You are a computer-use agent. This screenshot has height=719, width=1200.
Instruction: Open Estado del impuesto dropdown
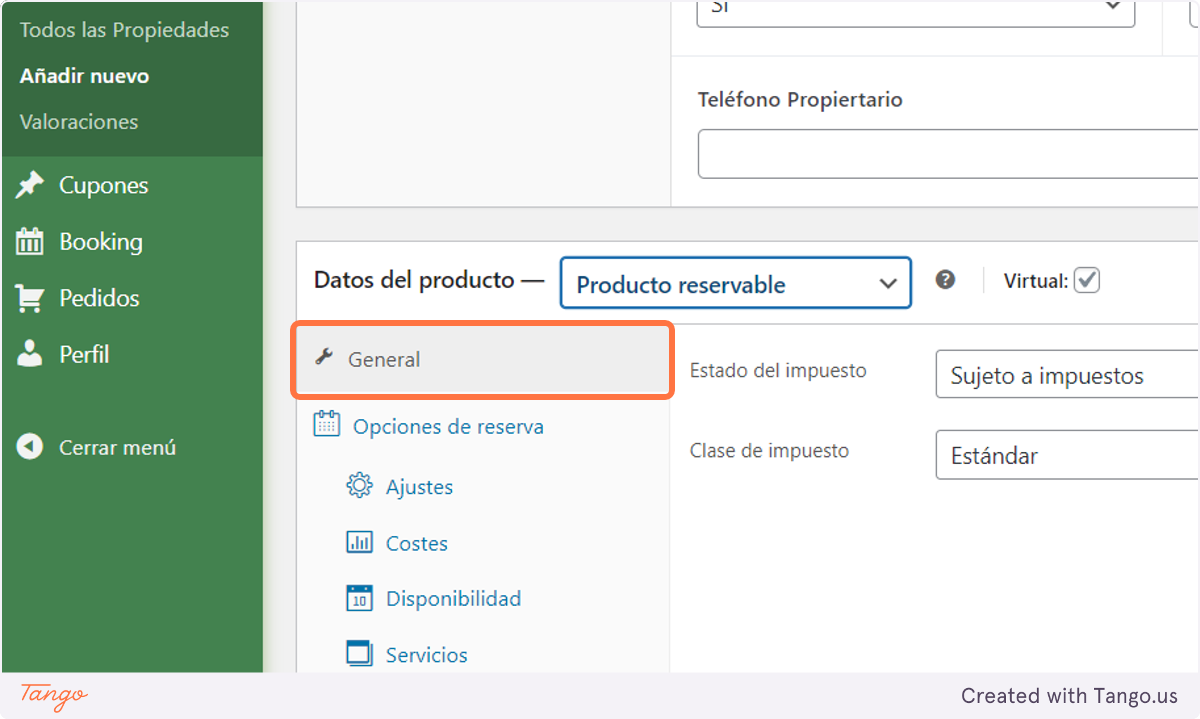point(1067,375)
